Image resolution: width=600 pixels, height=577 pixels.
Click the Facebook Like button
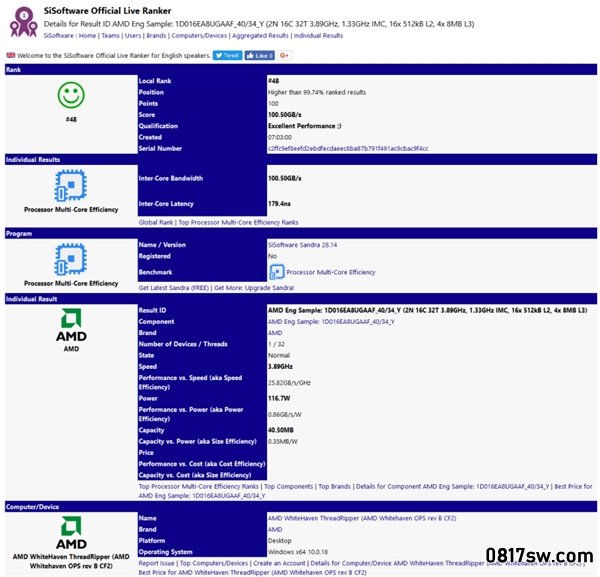[259, 55]
